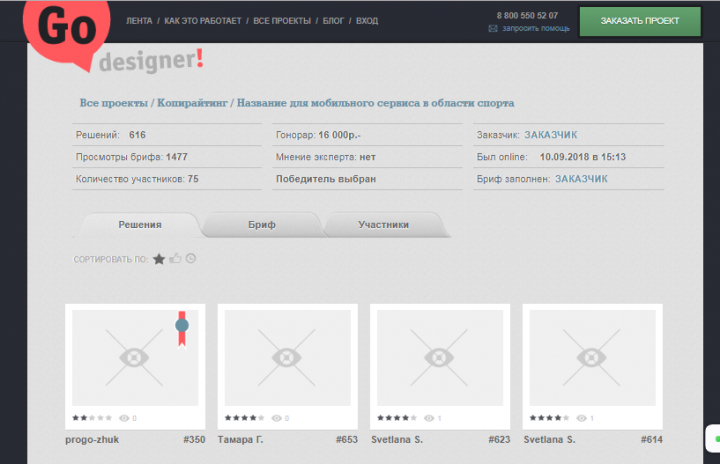Click views eye icon under progo-zhuk solution
This screenshot has height=464, width=720.
tap(124, 418)
